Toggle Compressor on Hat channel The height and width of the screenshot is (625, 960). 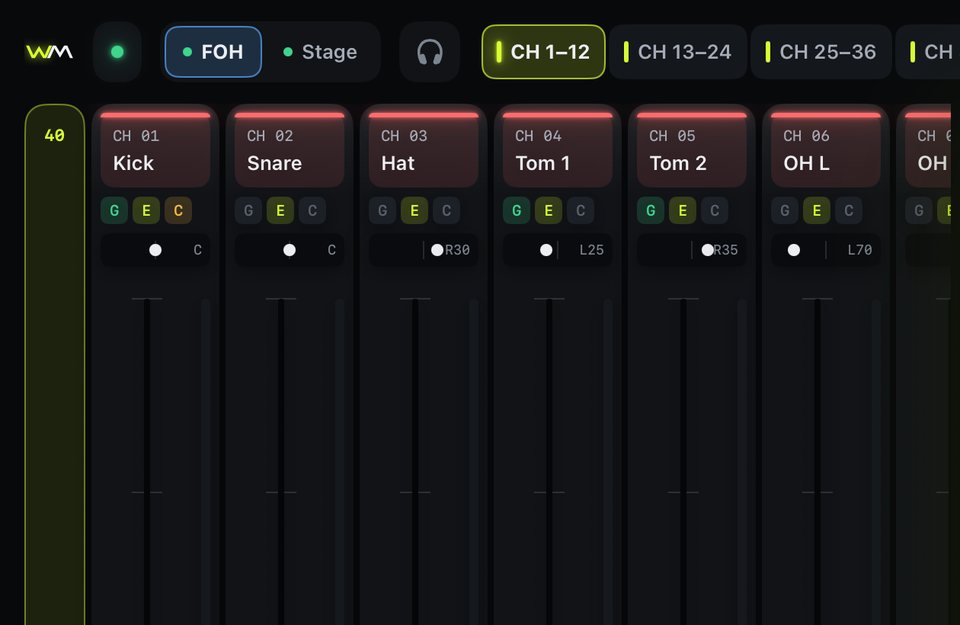[446, 211]
